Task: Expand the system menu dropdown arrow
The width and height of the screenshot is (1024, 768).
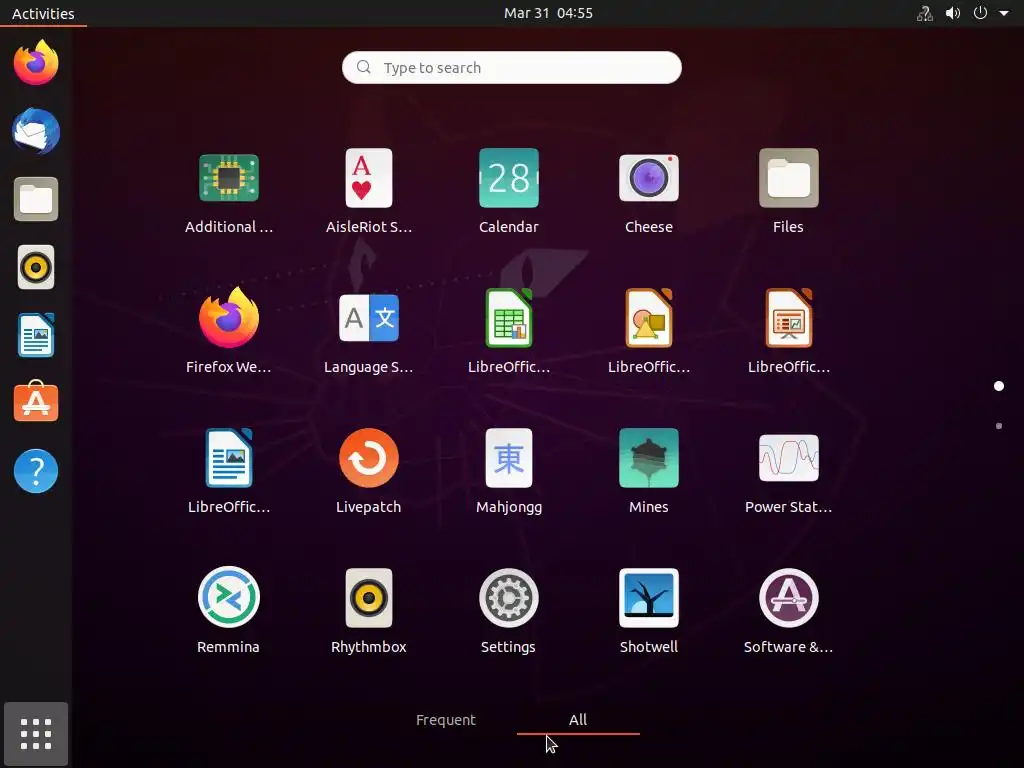Action: coord(1004,13)
